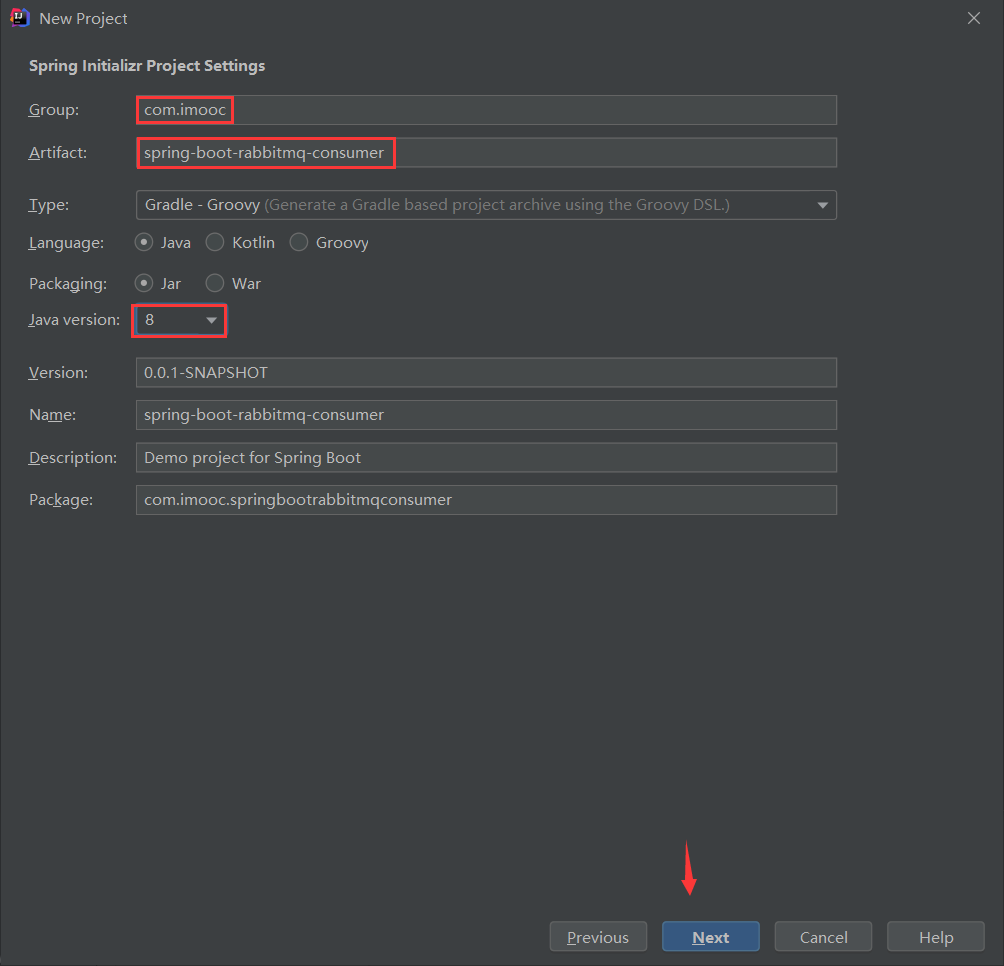Click the "New Project" title text

click(x=83, y=19)
